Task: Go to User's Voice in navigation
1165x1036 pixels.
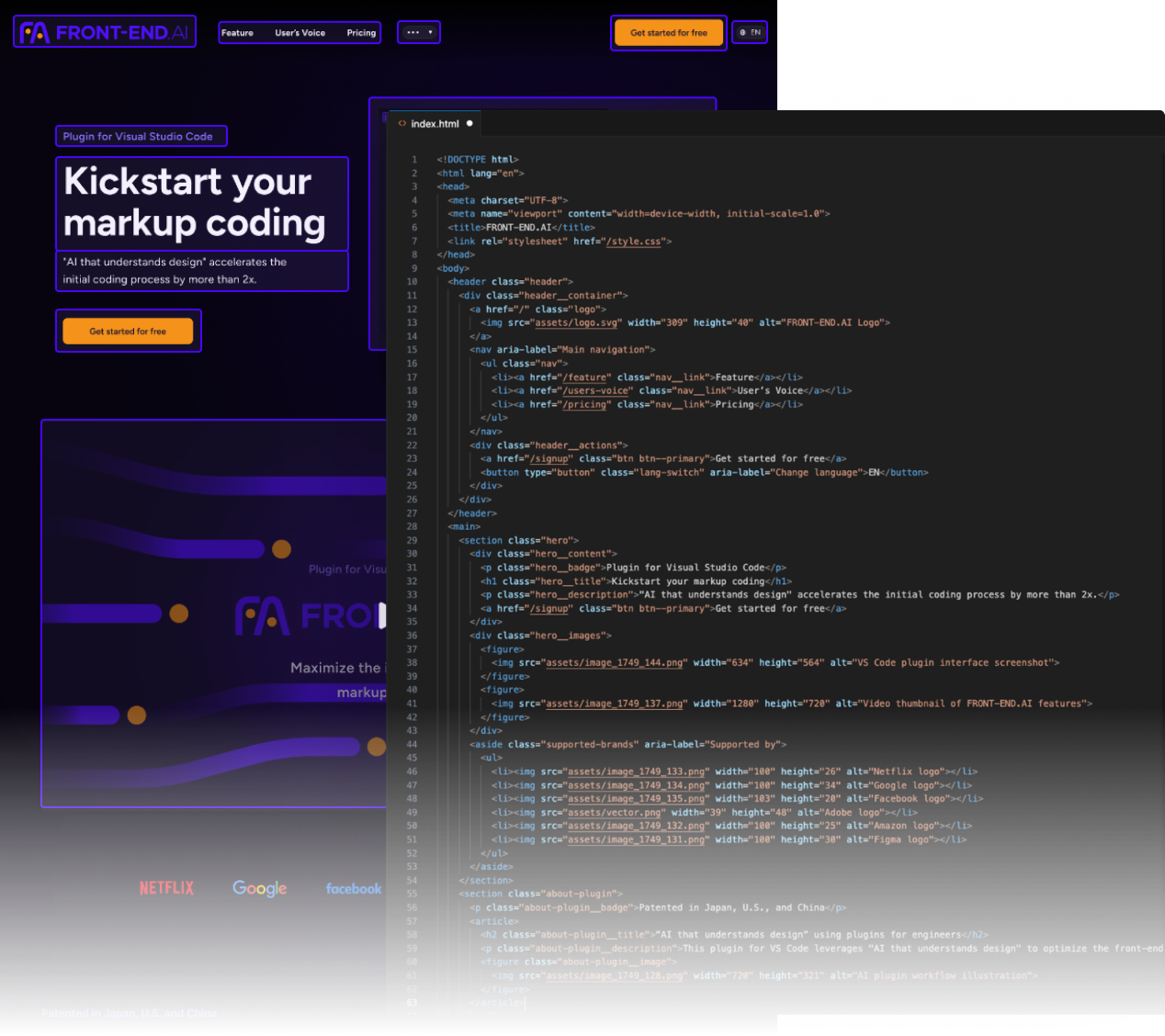Action: coord(300,33)
